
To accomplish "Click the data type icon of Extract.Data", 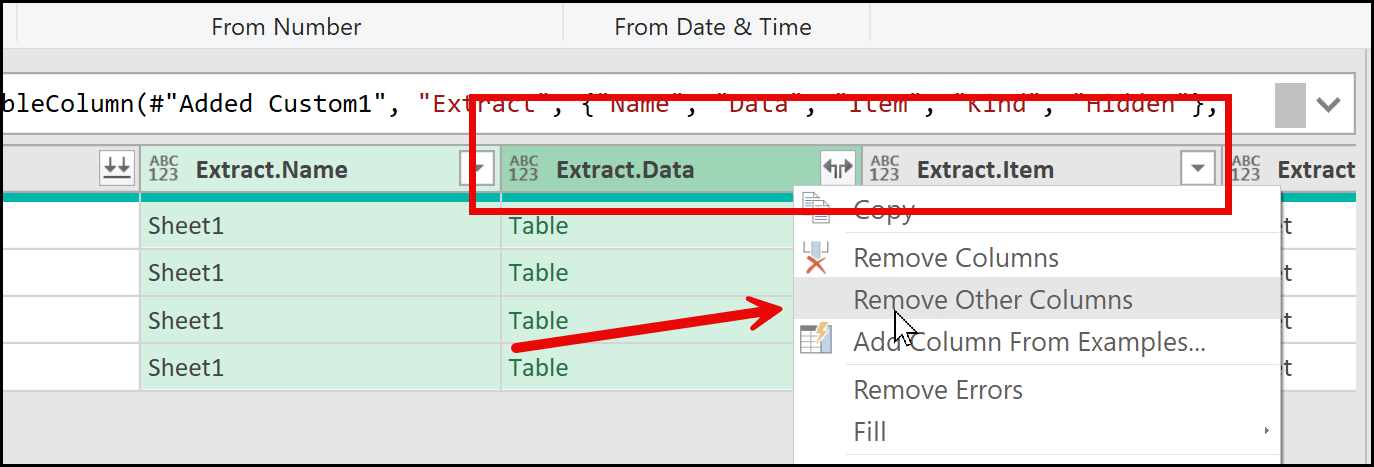I will [523, 170].
